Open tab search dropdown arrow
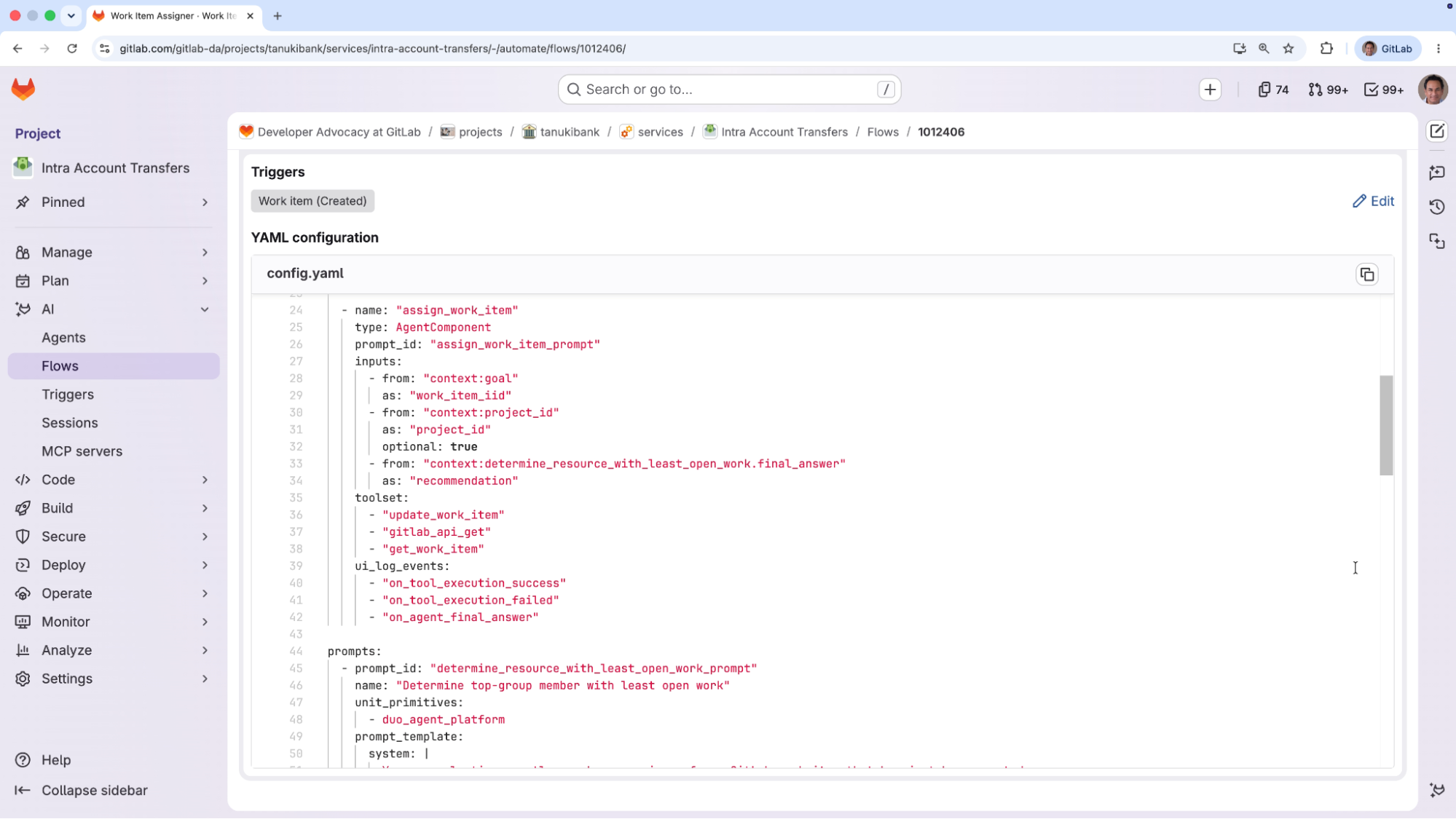 click(x=71, y=16)
